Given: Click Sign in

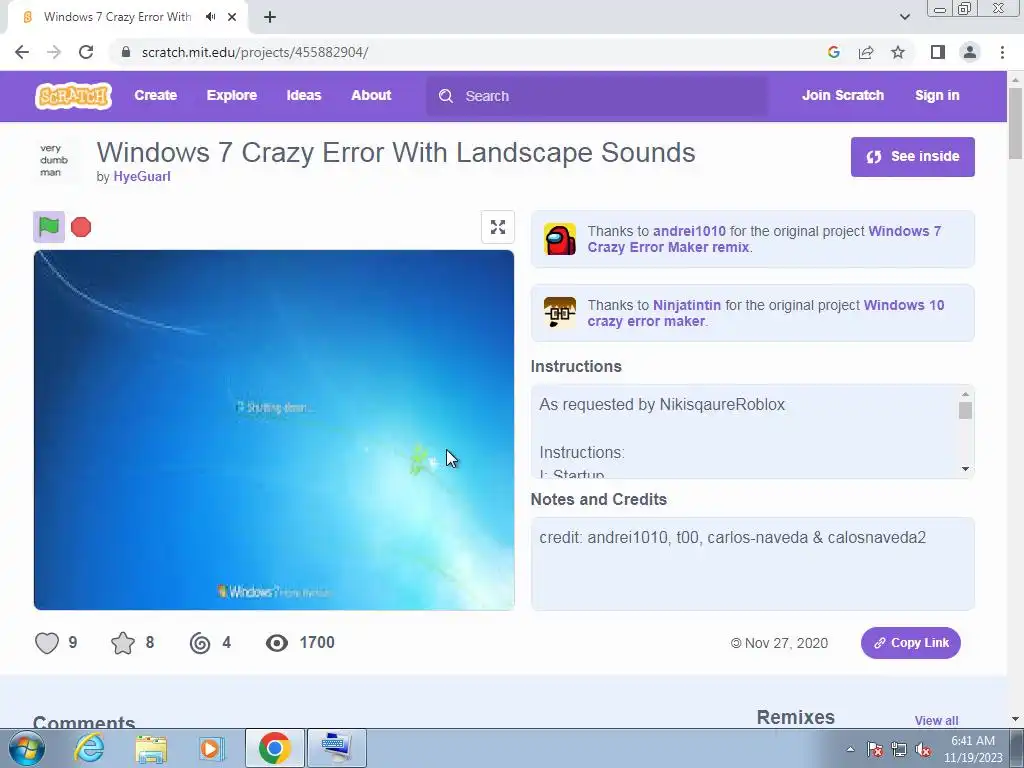Looking at the screenshot, I should (937, 95).
